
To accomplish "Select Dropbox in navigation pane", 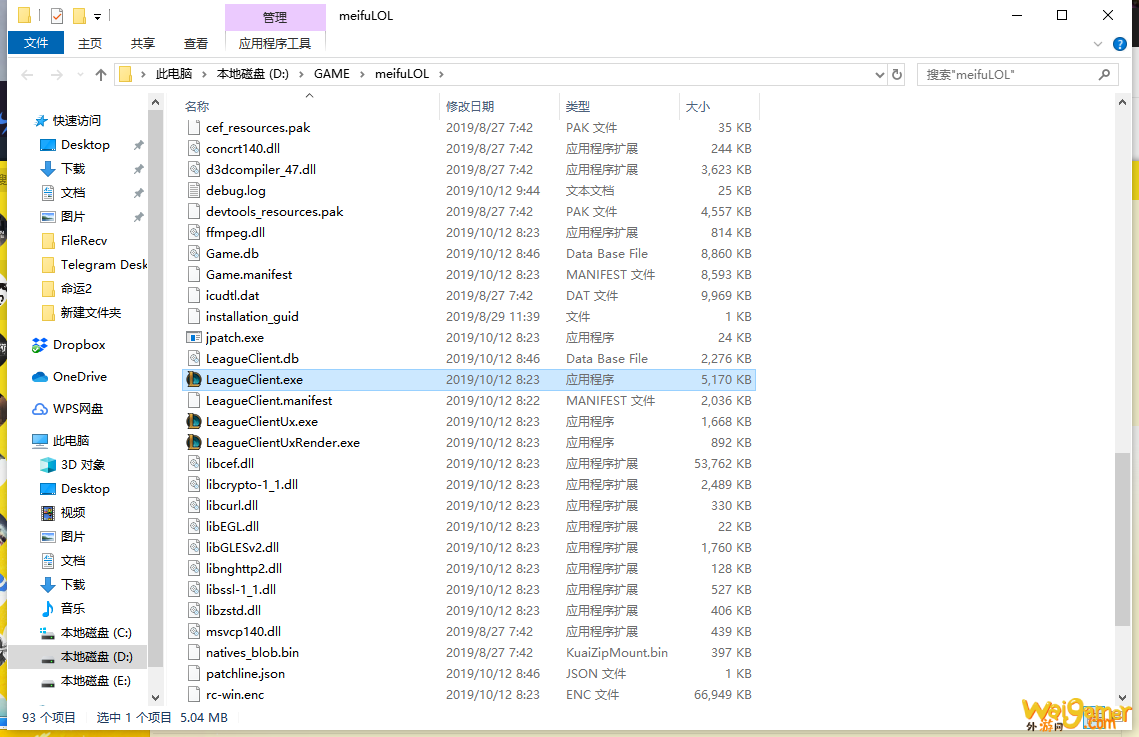I will (x=78, y=345).
